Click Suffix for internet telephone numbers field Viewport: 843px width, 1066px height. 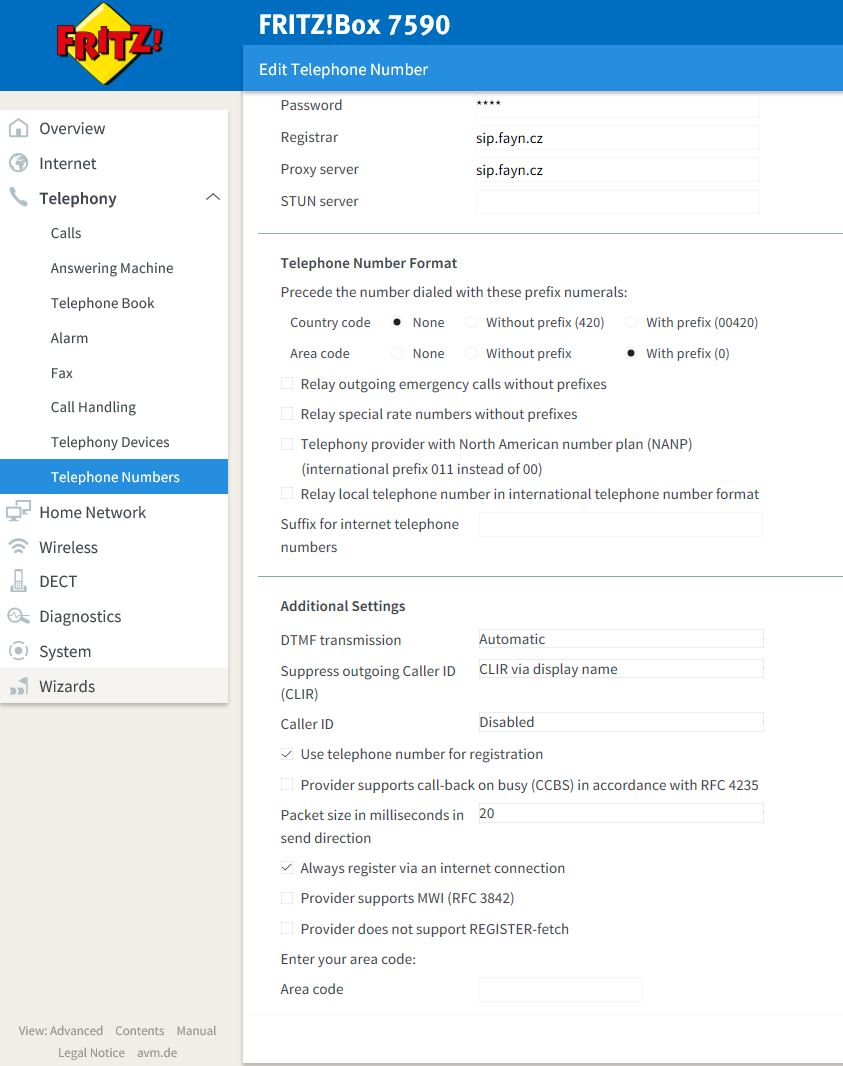click(621, 524)
